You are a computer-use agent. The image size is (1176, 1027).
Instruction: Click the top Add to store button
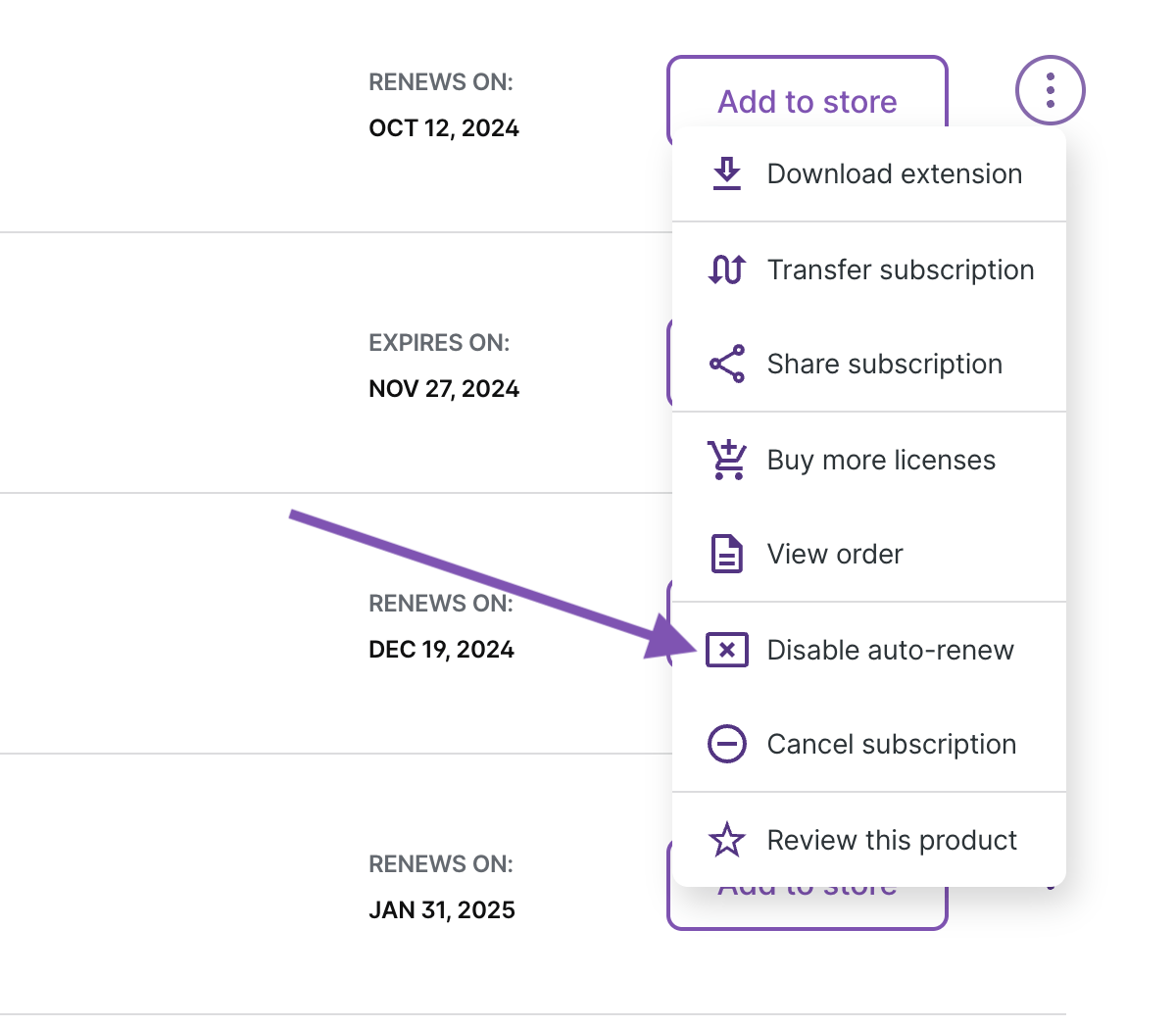[x=807, y=101]
